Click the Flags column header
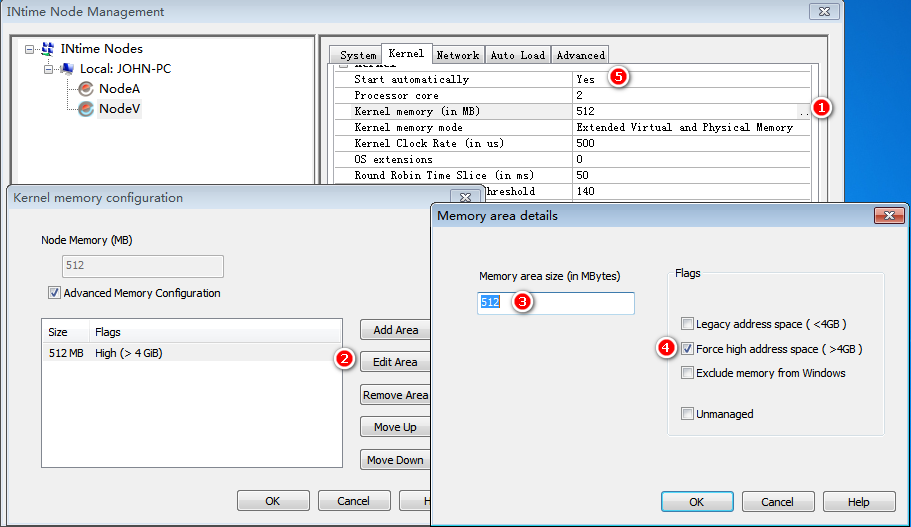This screenshot has width=911, height=527. (x=215, y=332)
